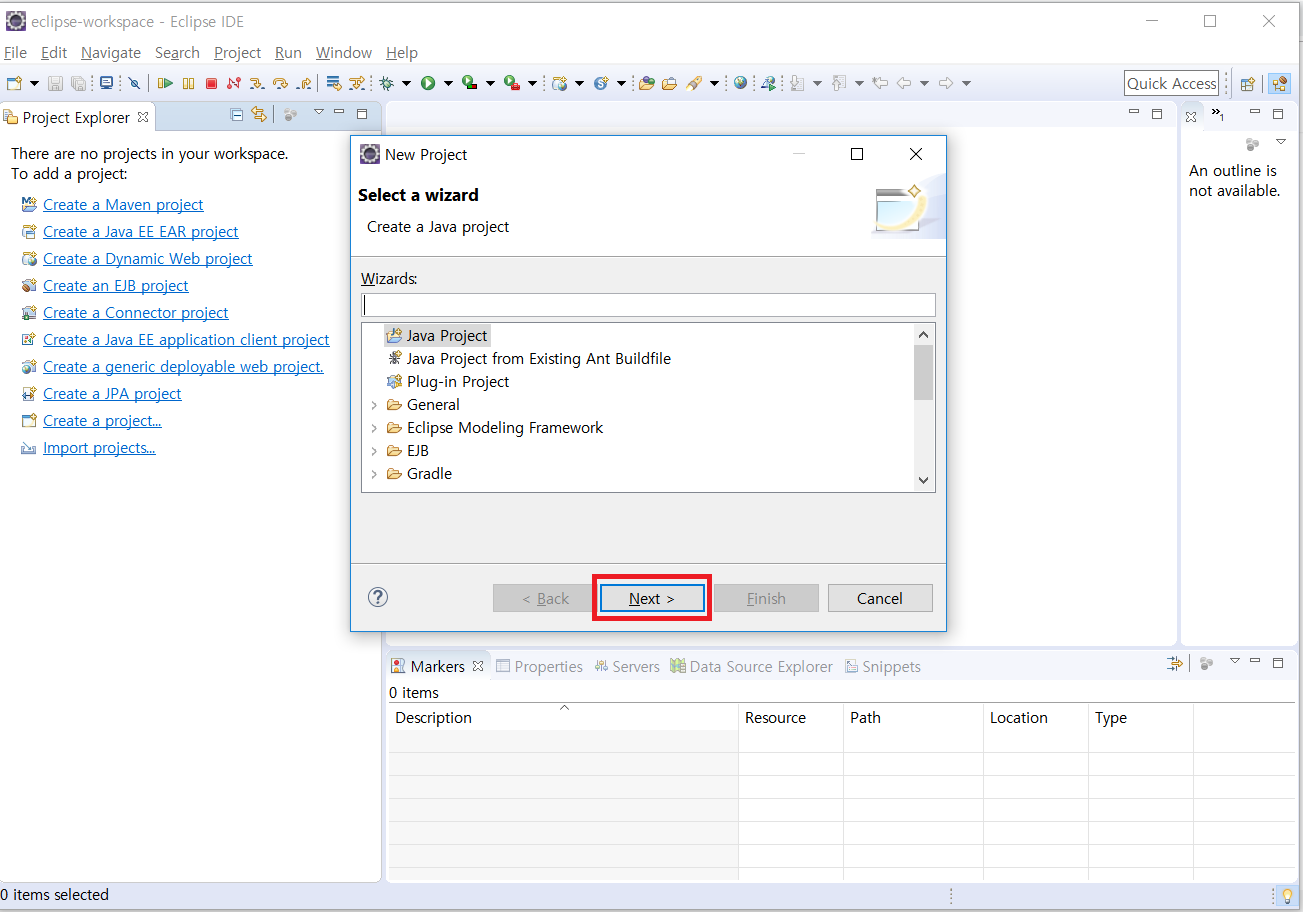Click the New toolbar icon

coord(14,83)
